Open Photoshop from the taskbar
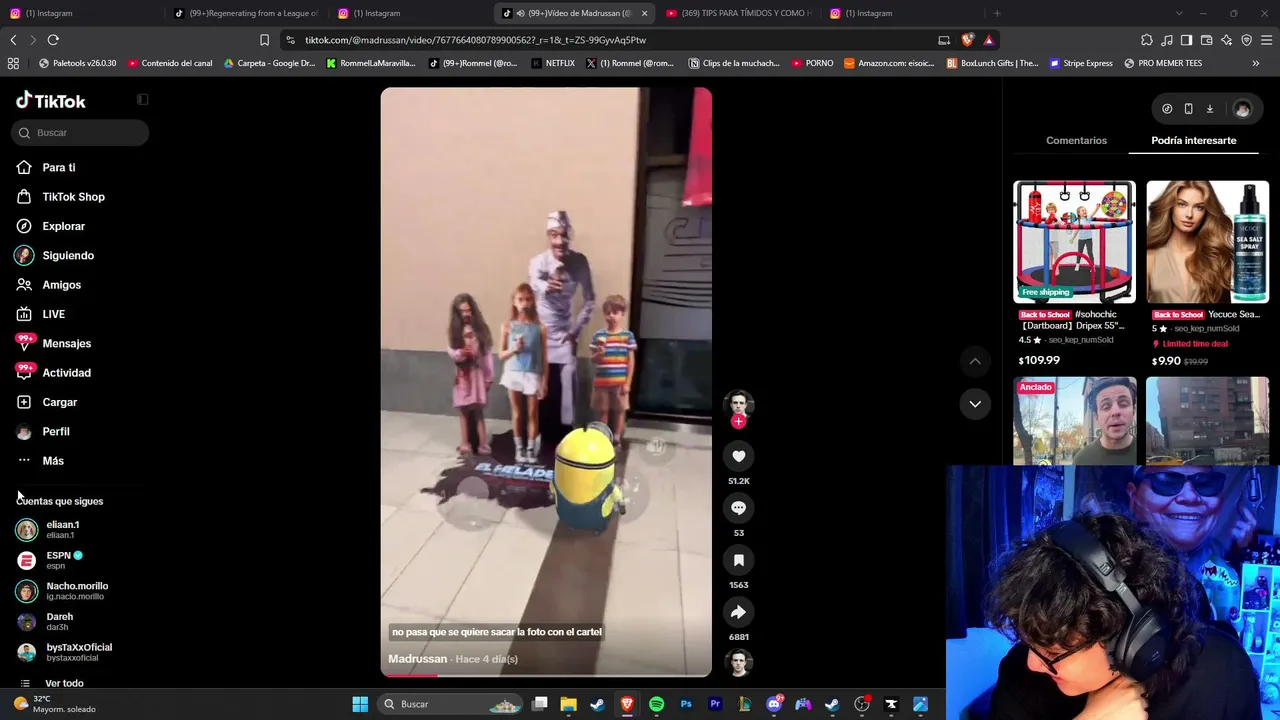This screenshot has width=1280, height=720. (x=686, y=704)
